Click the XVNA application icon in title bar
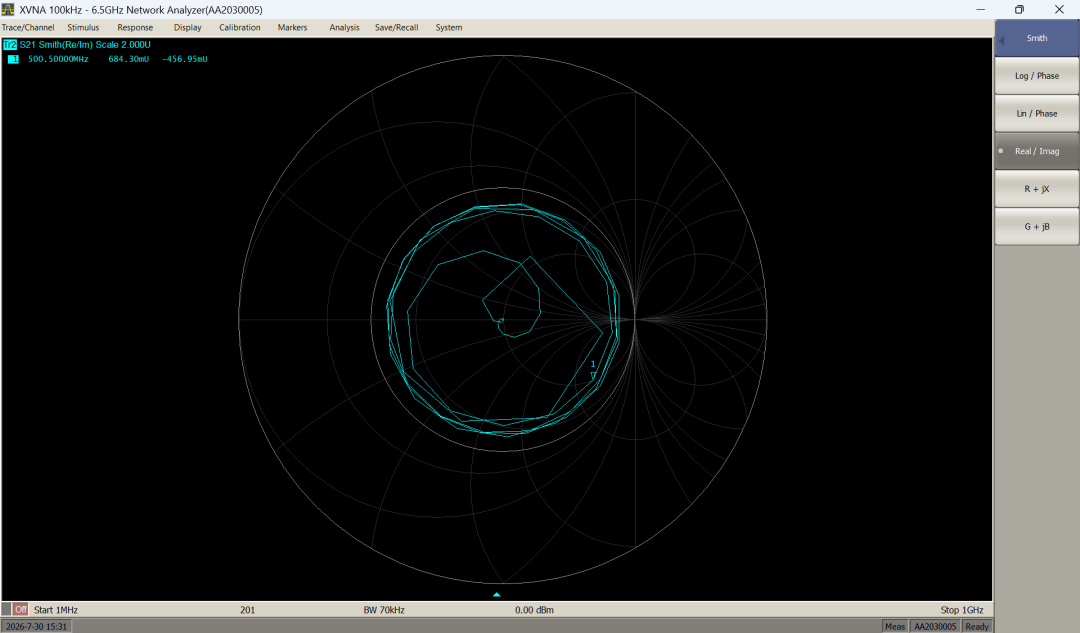The width and height of the screenshot is (1080, 633). pos(8,10)
